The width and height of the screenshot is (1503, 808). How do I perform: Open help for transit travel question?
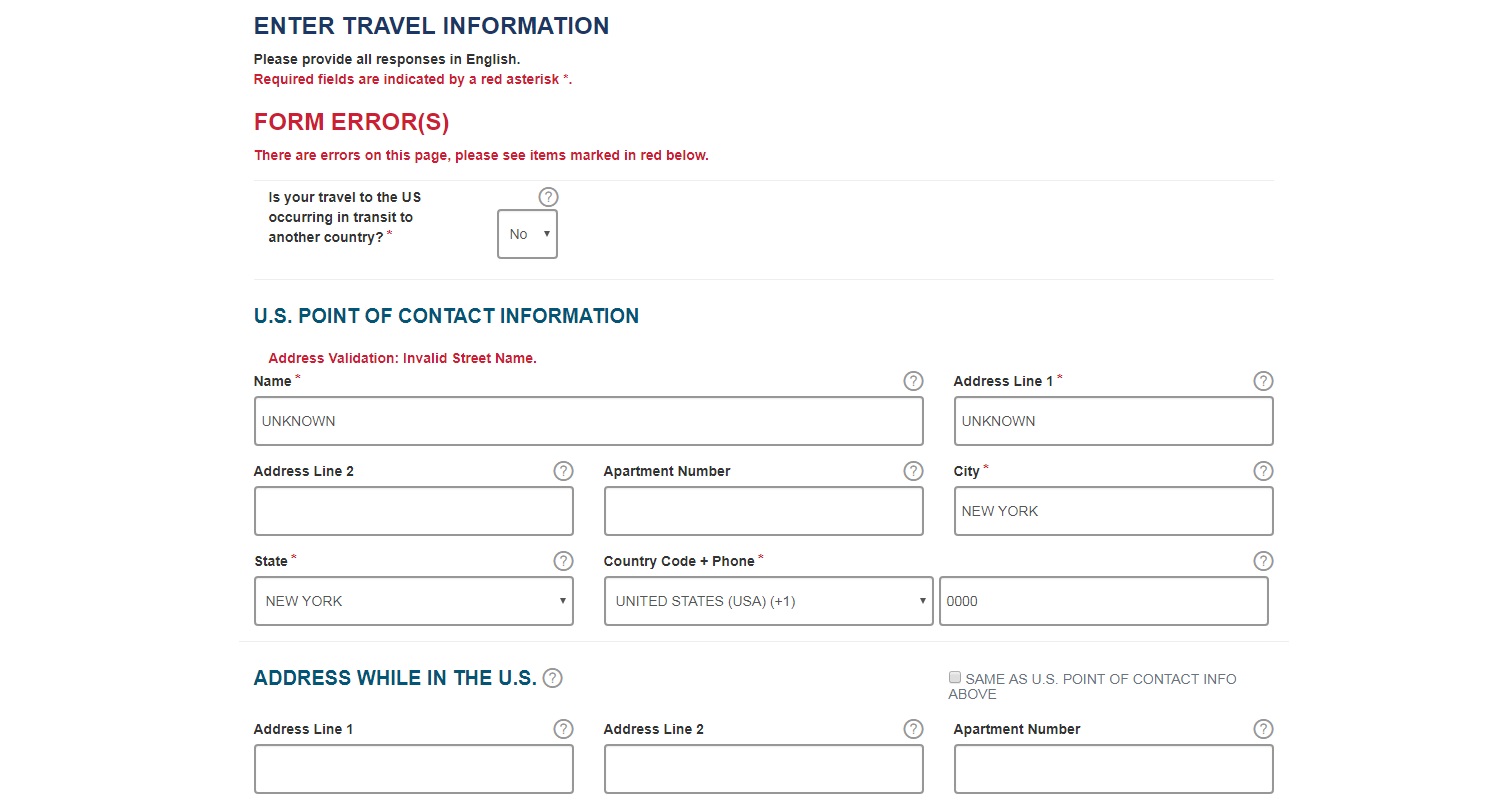click(548, 197)
